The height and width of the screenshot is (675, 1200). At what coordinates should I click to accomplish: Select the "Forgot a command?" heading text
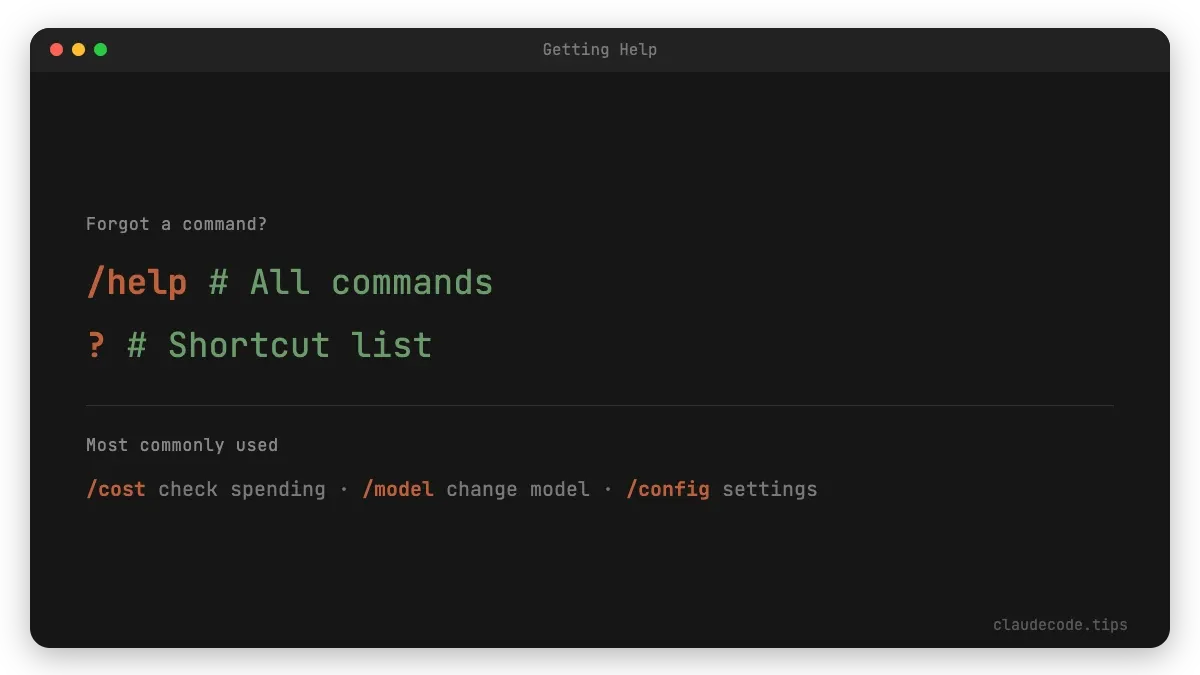176,224
